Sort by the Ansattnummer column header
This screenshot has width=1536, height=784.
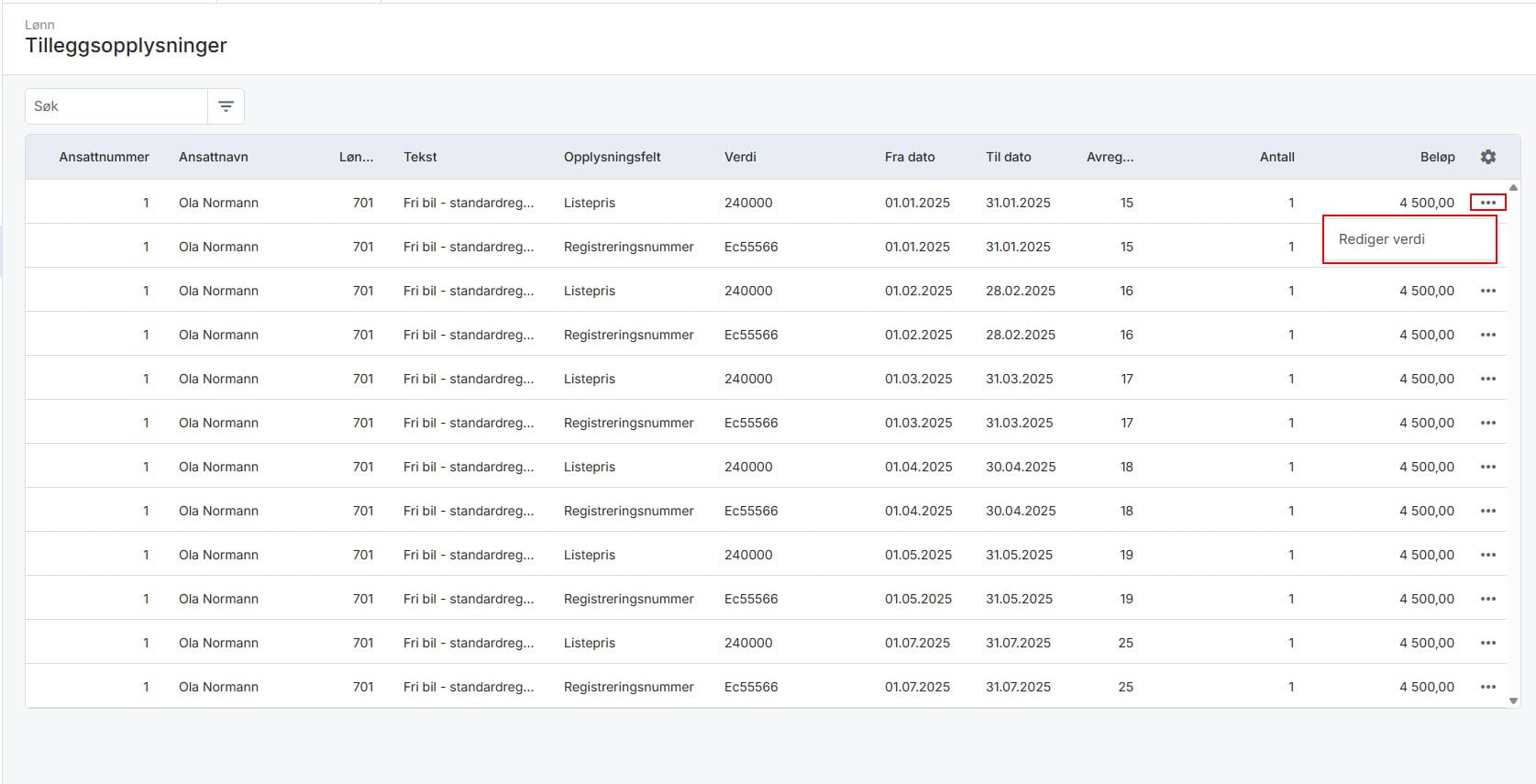[104, 157]
